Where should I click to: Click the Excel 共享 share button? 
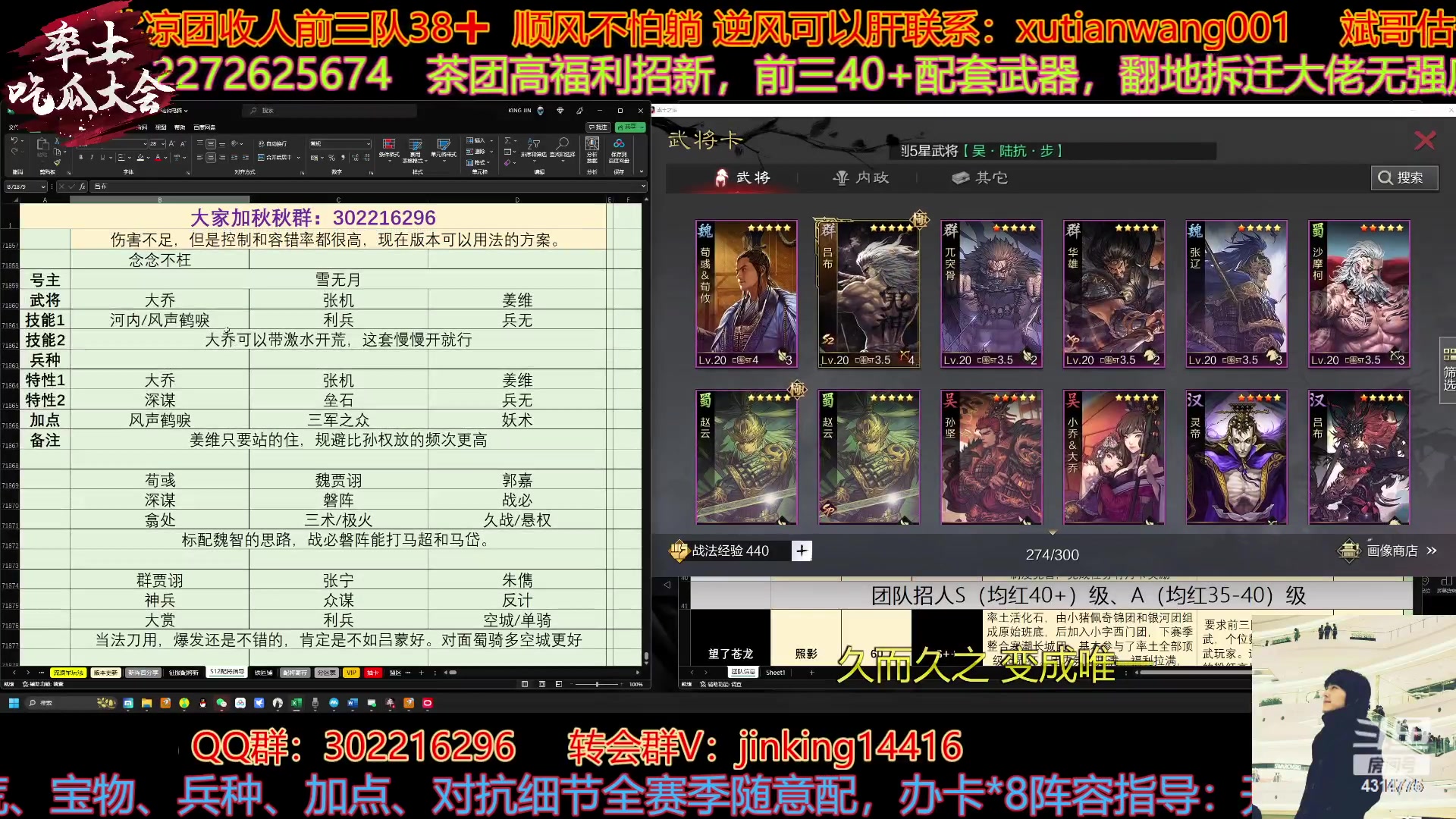[630, 127]
